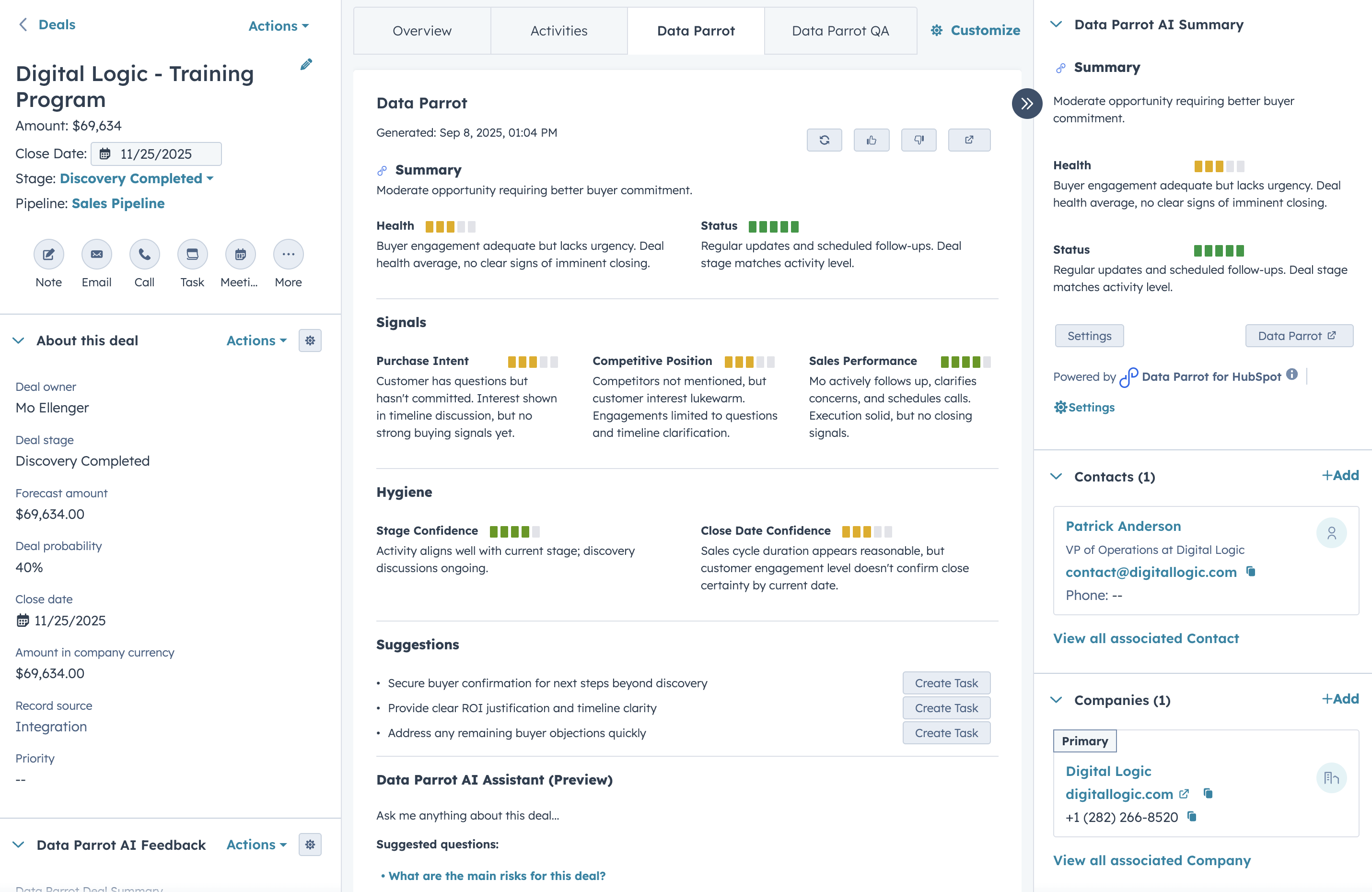Compose an email via the Email icon
Image resolution: width=1372 pixels, height=892 pixels.
(96, 254)
